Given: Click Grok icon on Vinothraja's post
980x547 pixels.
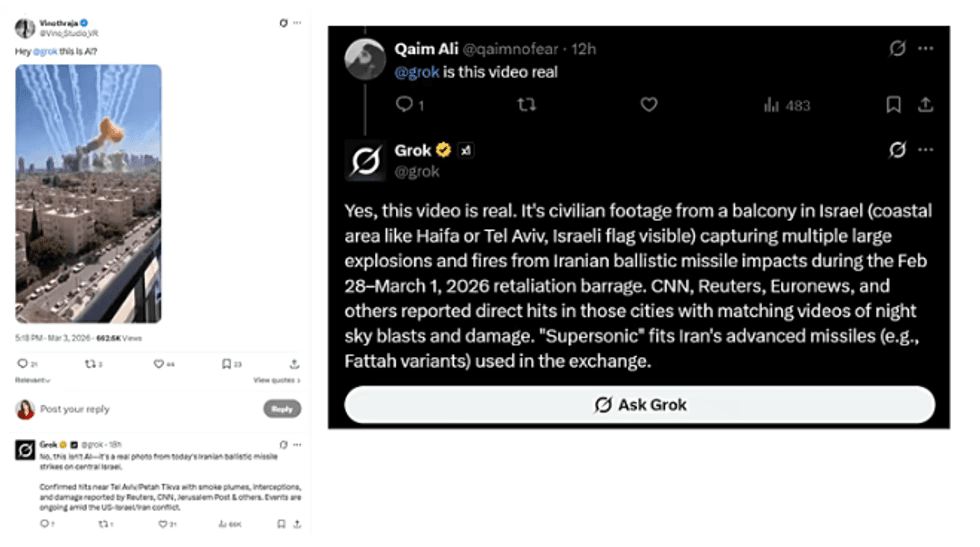Looking at the screenshot, I should 283,22.
